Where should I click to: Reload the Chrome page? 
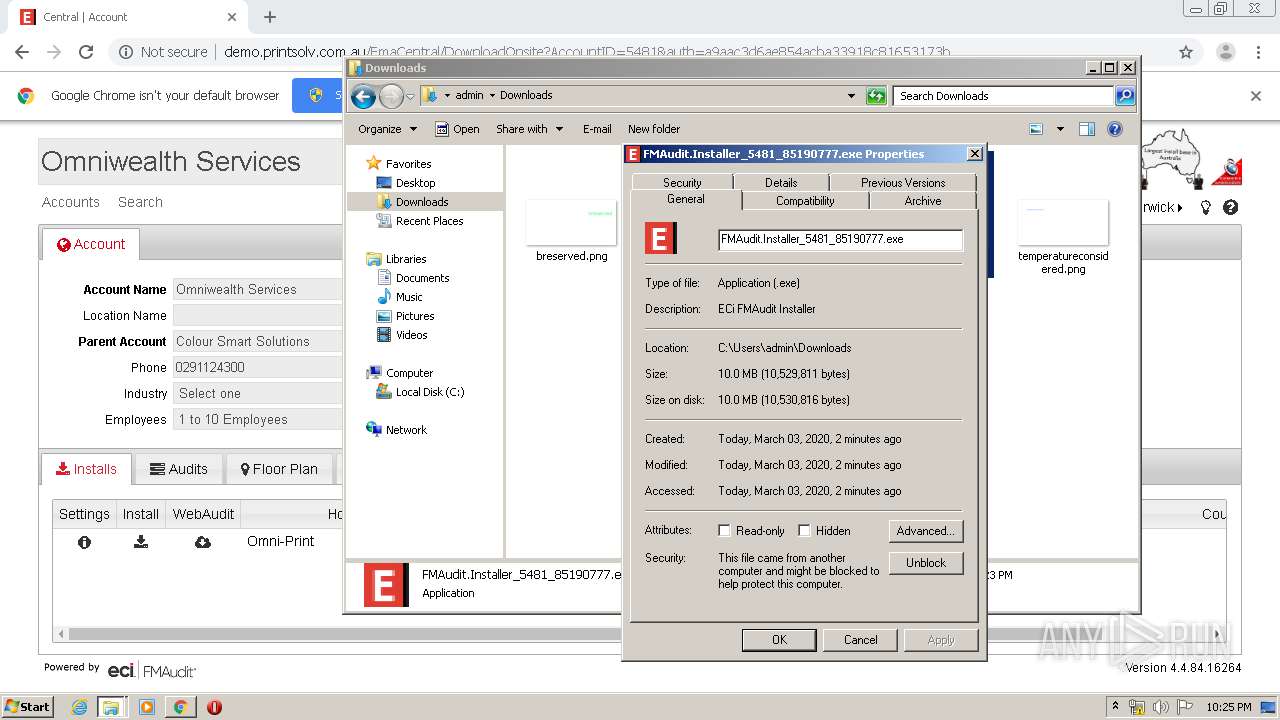coord(86,52)
